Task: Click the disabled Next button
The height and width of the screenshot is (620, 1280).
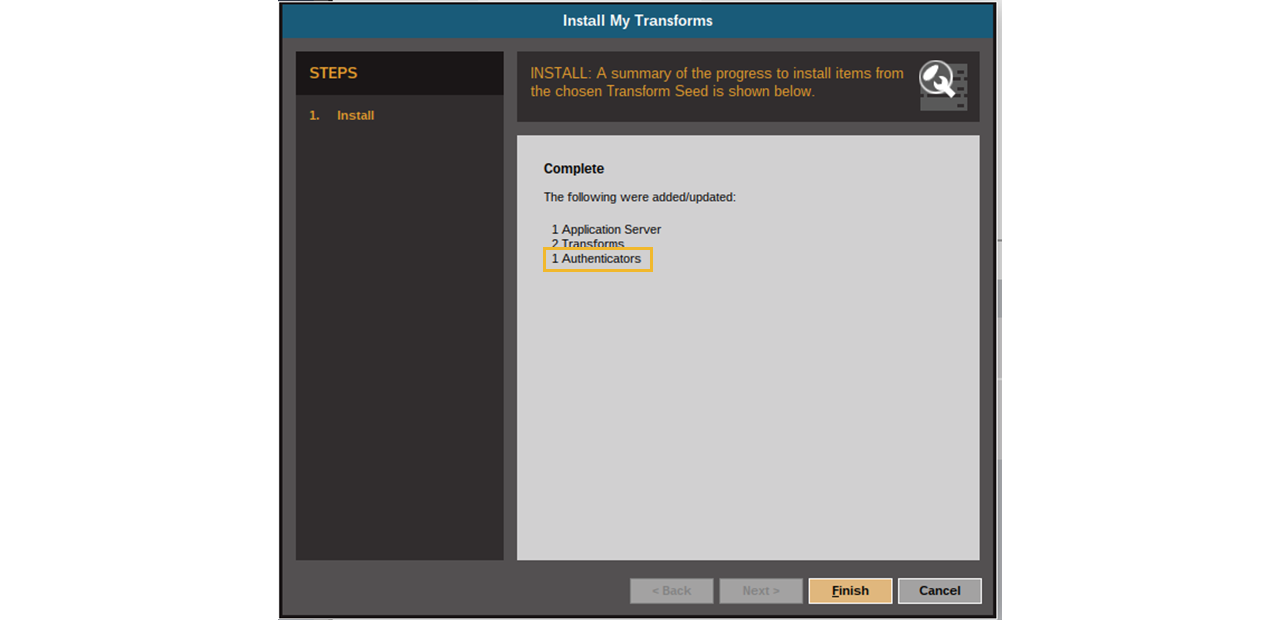Action: pos(761,591)
